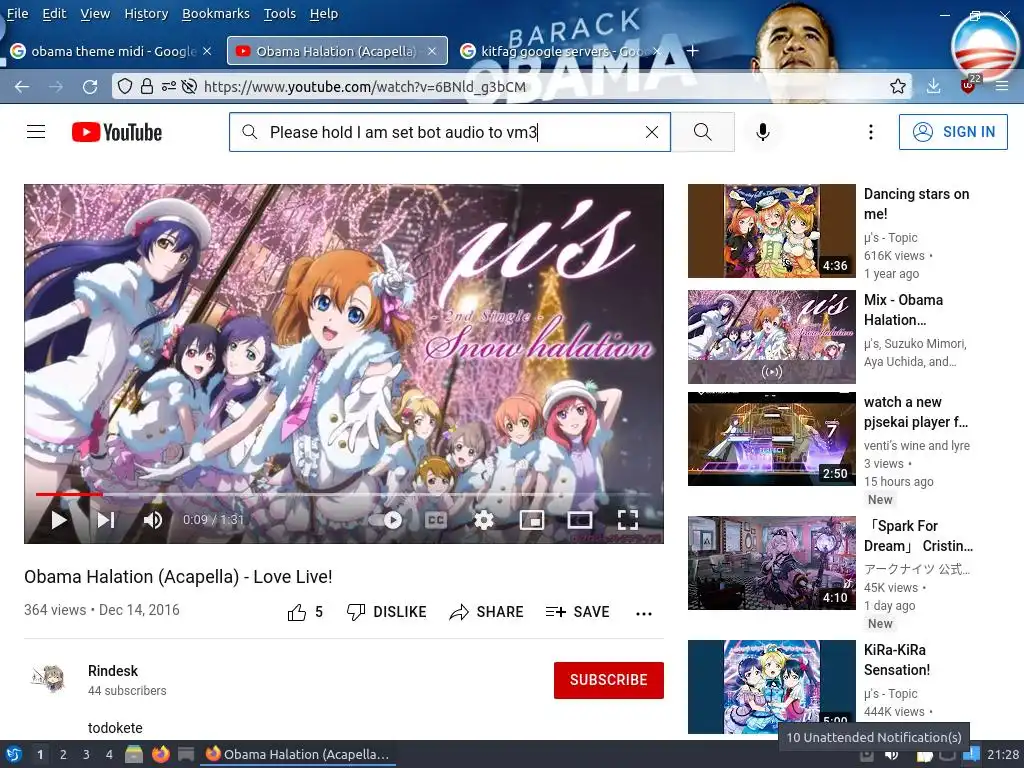Open 'watch a new pjsekai player' video thumbnail

771,438
